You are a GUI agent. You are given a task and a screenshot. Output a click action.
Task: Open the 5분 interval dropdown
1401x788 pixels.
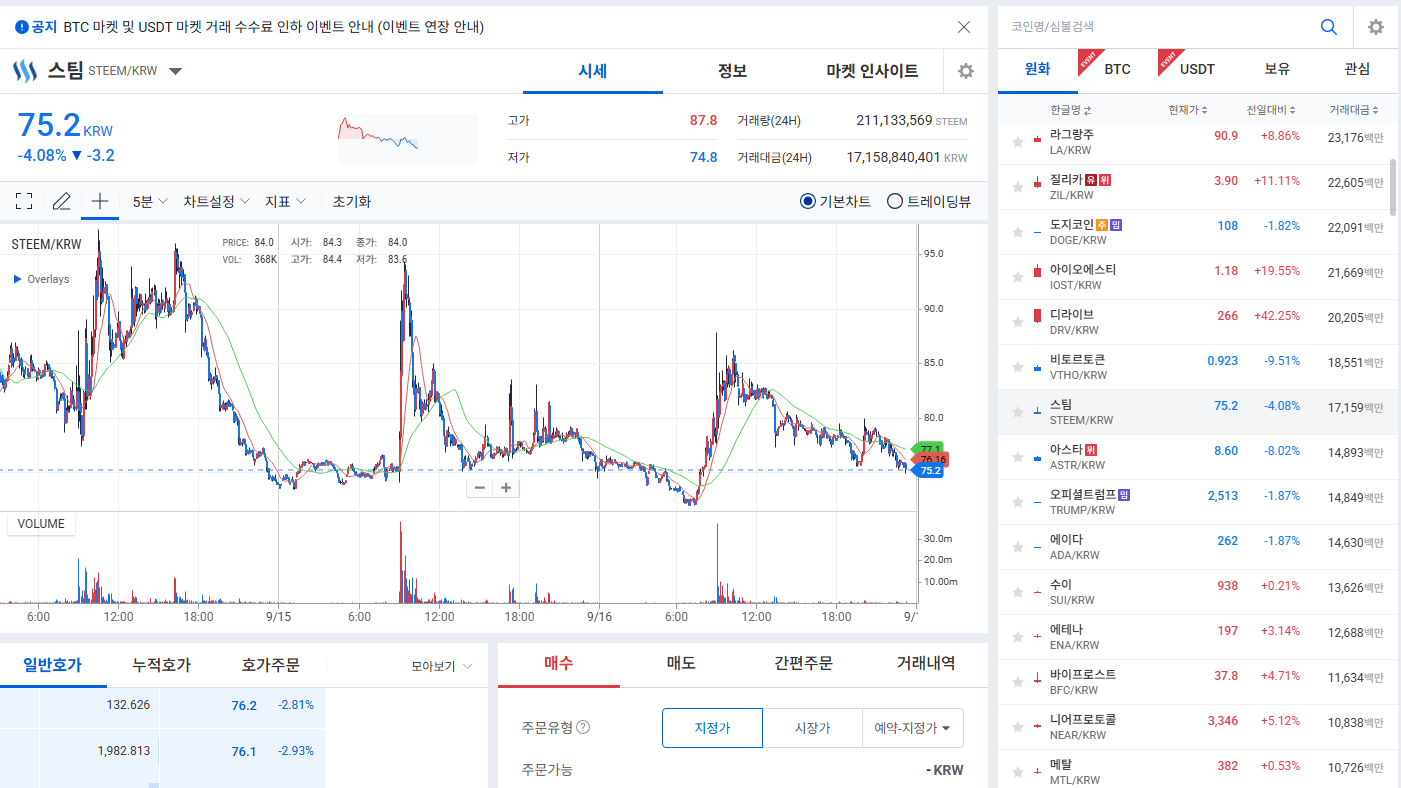(150, 201)
